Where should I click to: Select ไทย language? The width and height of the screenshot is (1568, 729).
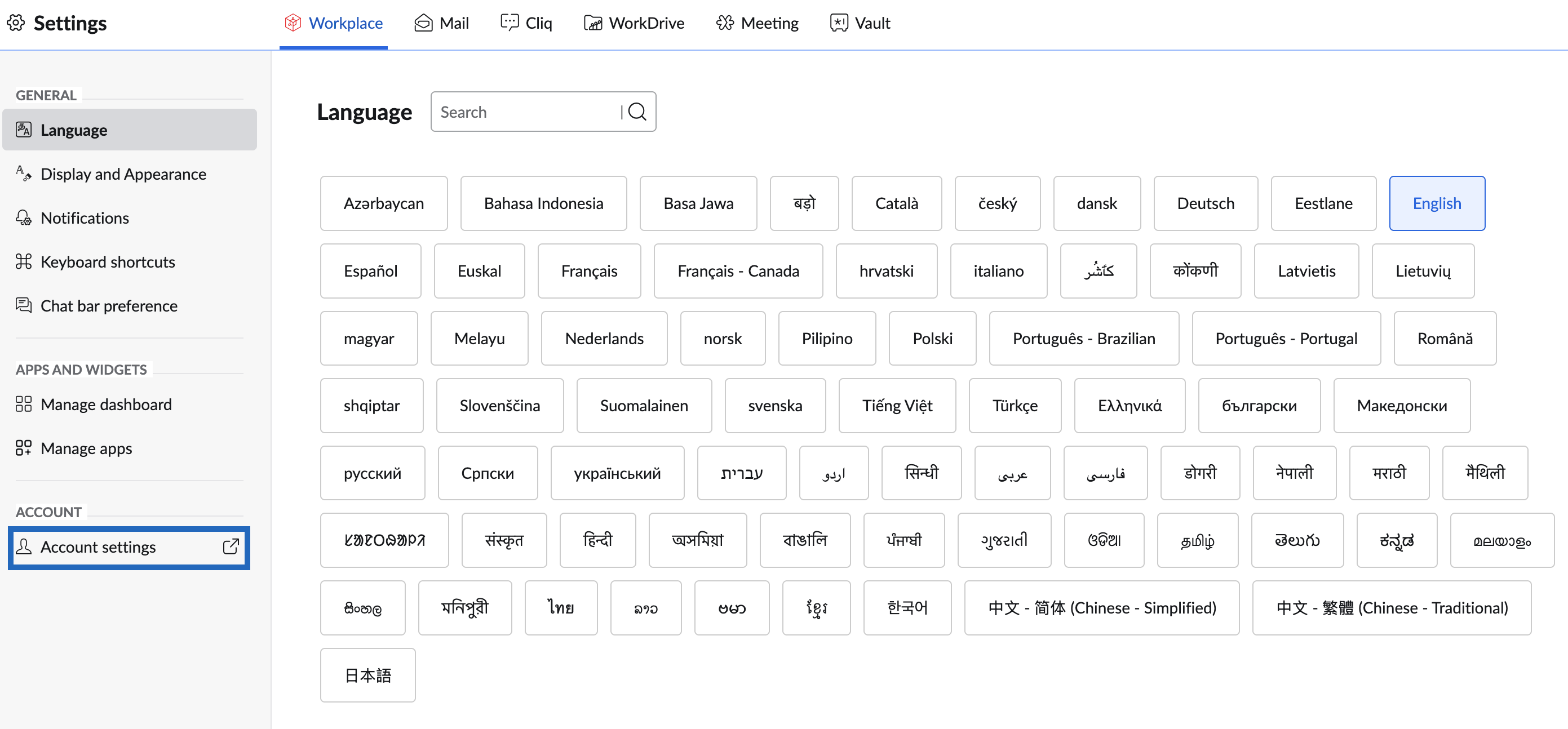561,607
